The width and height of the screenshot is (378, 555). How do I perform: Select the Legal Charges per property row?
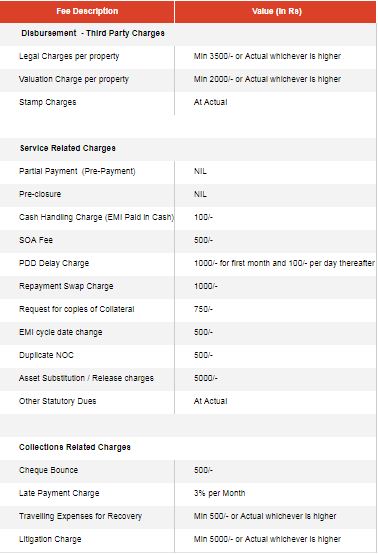[188, 56]
